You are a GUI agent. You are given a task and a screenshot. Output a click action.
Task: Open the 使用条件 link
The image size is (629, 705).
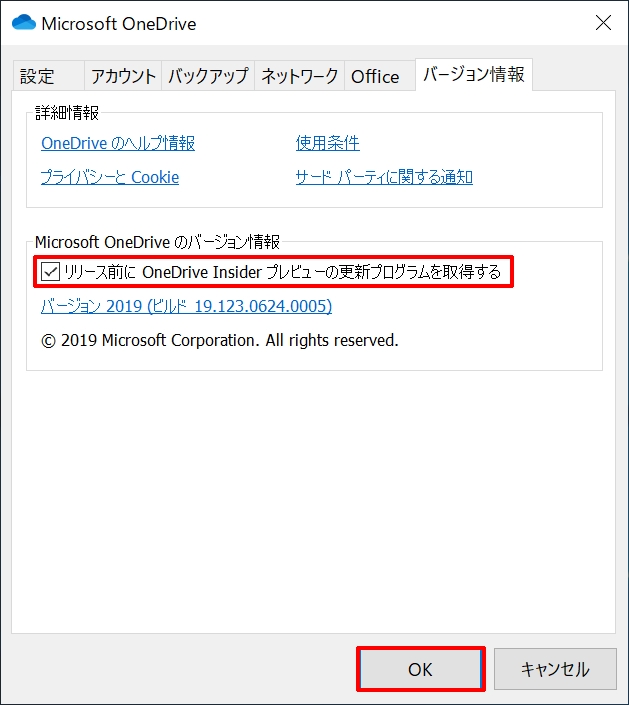click(x=327, y=143)
